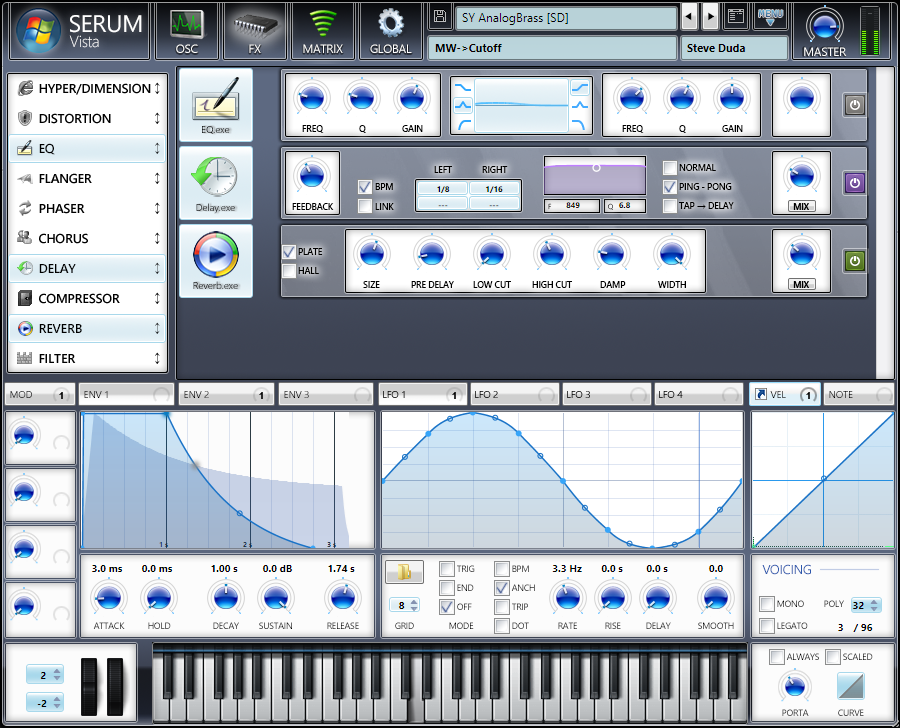The image size is (900, 728).
Task: Open the MATRIX page icon
Action: [323, 31]
